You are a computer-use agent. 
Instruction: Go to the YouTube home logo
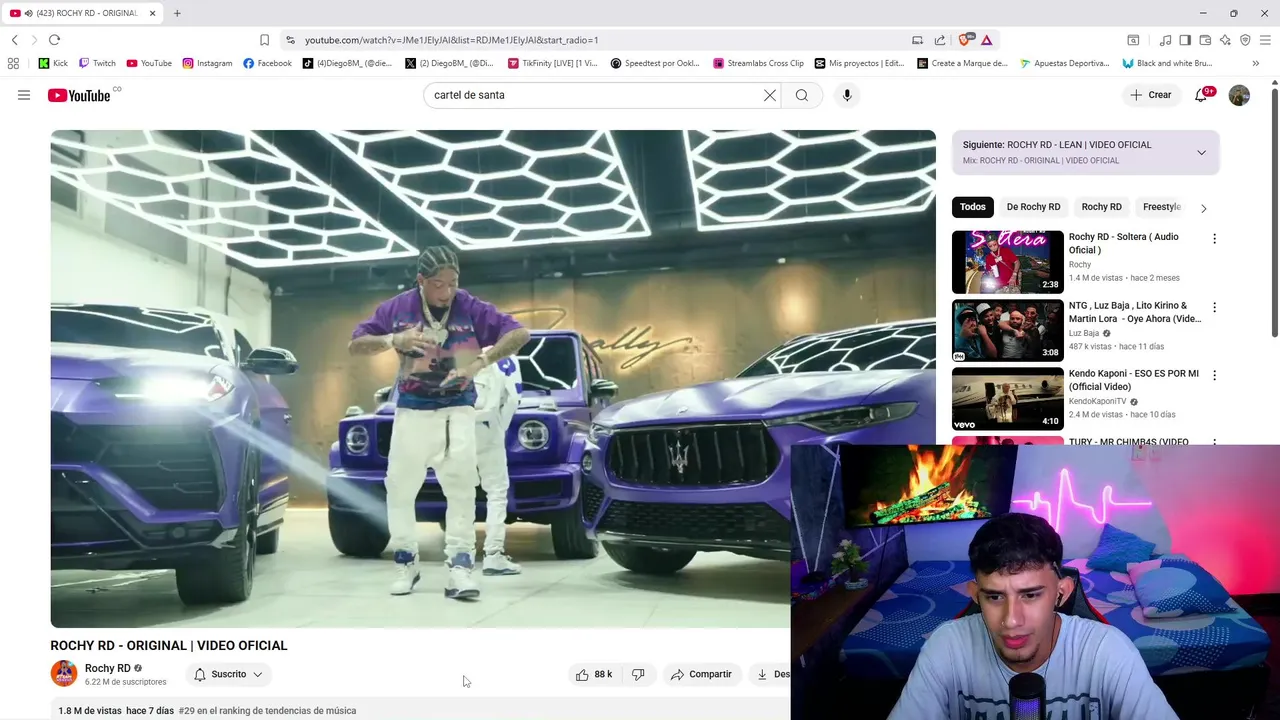[x=79, y=95]
